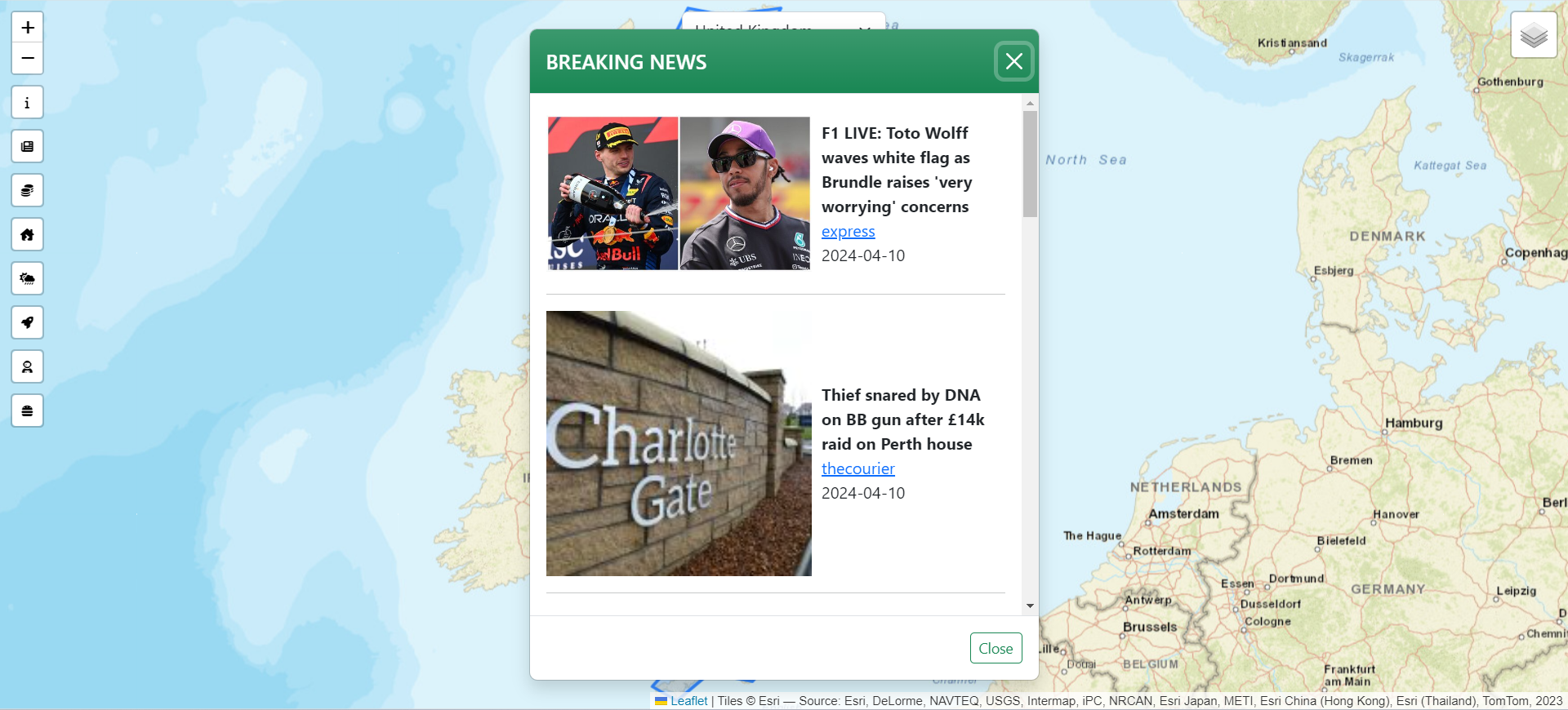This screenshot has width=1568, height=710.
Task: Click the Charlotte Gate article image
Action: (x=679, y=444)
